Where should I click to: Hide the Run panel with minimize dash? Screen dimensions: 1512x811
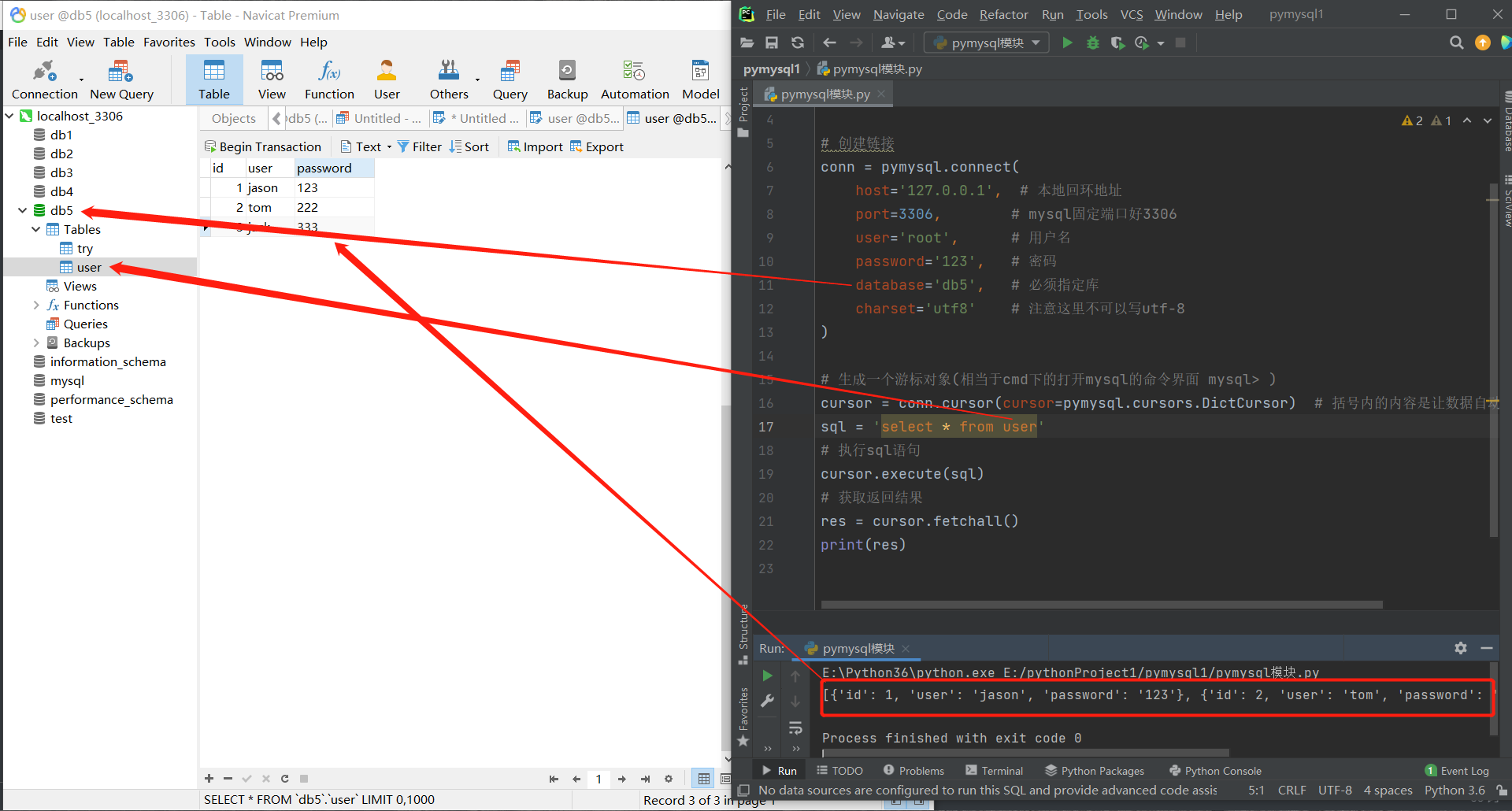click(x=1487, y=648)
